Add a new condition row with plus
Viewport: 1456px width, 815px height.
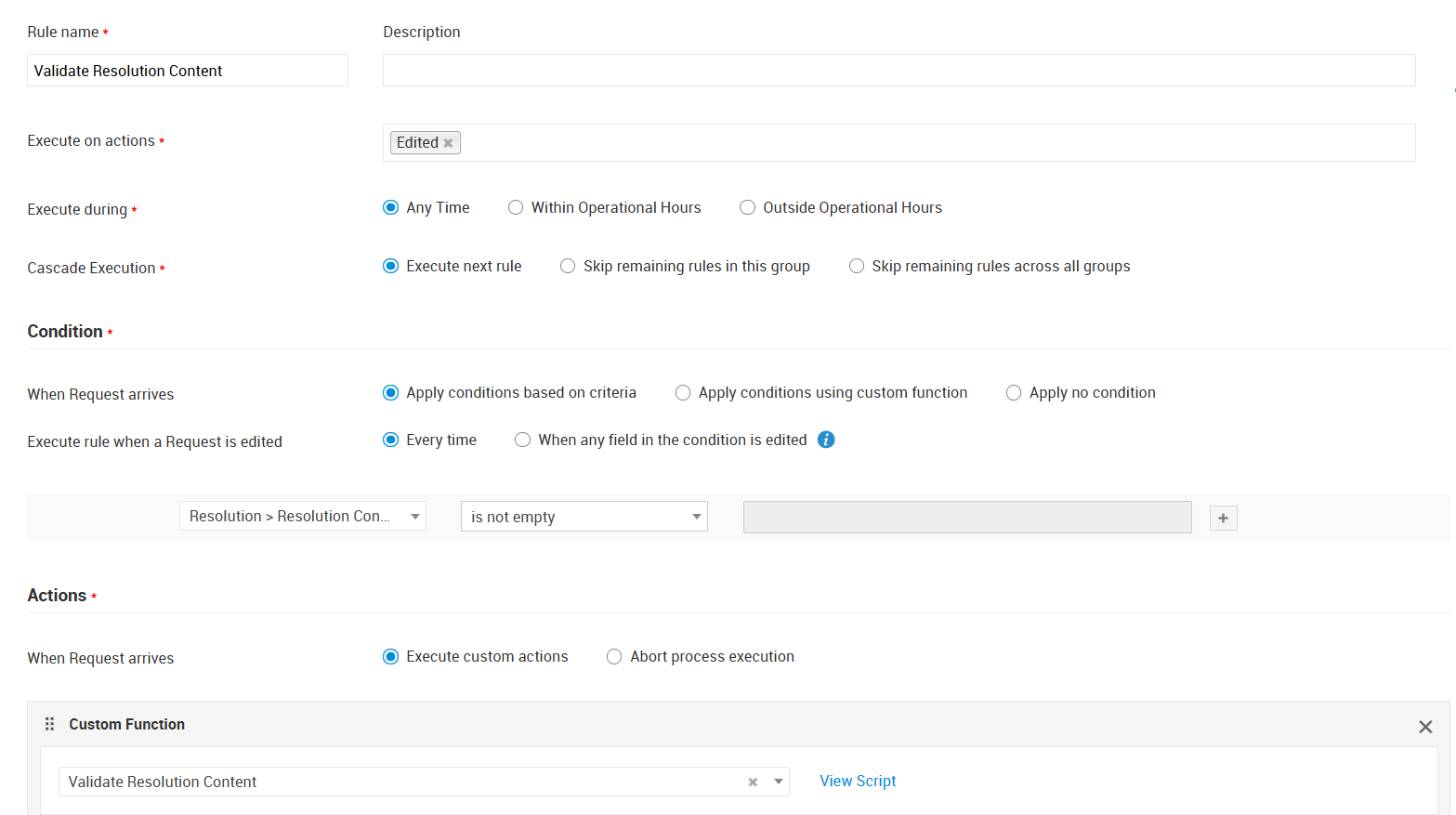pyautogui.click(x=1223, y=519)
